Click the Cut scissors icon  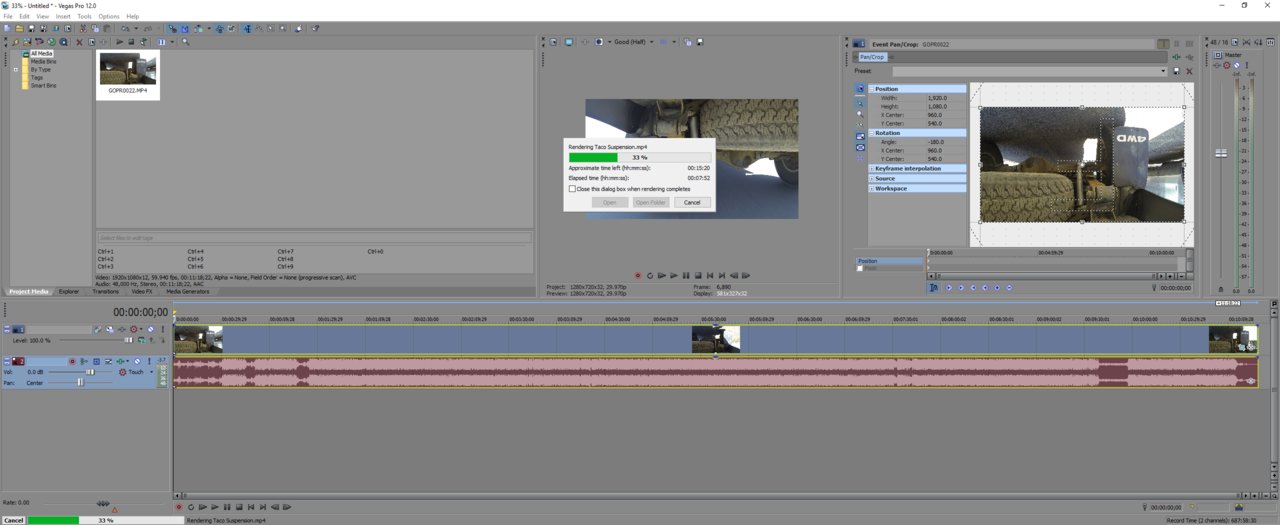pos(83,28)
